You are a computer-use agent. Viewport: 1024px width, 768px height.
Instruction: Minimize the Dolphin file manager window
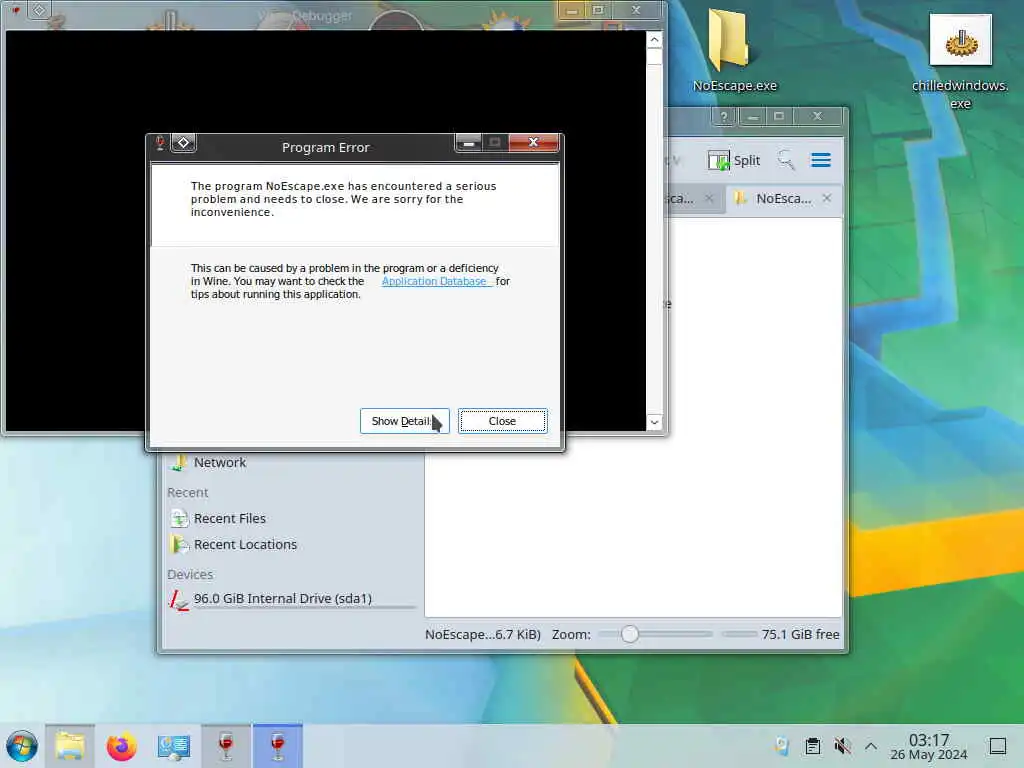pos(752,117)
